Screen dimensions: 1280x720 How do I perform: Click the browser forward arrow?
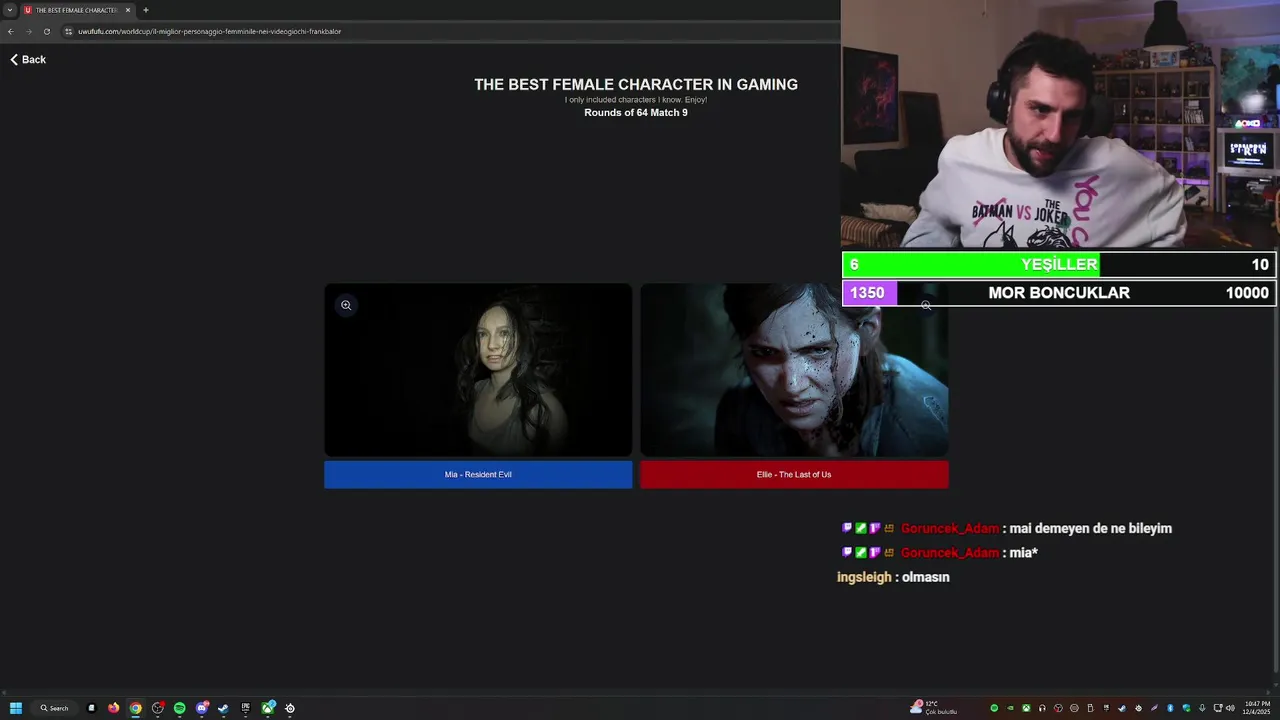(x=28, y=31)
